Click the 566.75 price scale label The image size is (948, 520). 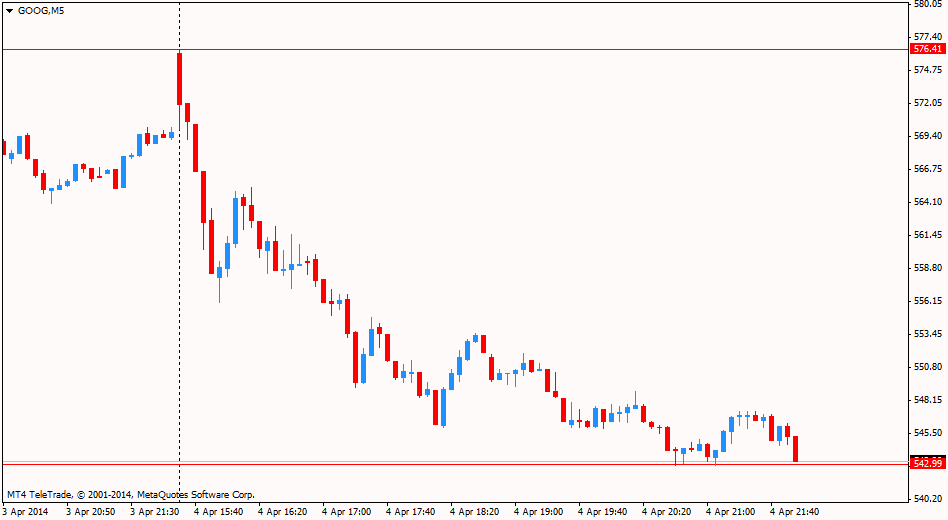point(928,169)
